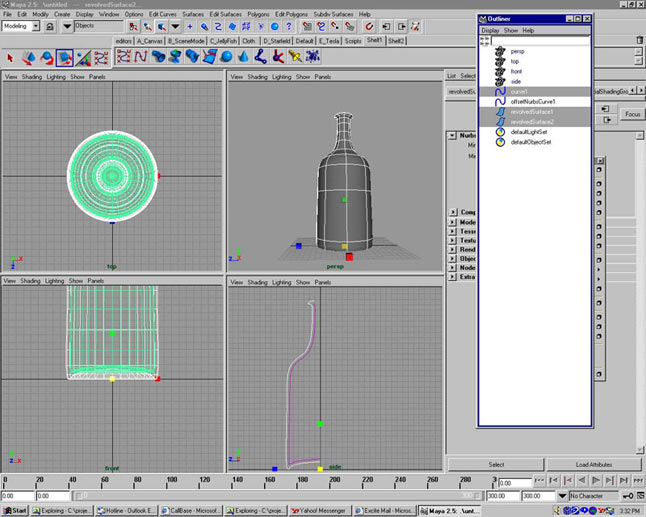The height and width of the screenshot is (517, 646).
Task: Activate the highlighted Scale tool
Action: coord(65,58)
